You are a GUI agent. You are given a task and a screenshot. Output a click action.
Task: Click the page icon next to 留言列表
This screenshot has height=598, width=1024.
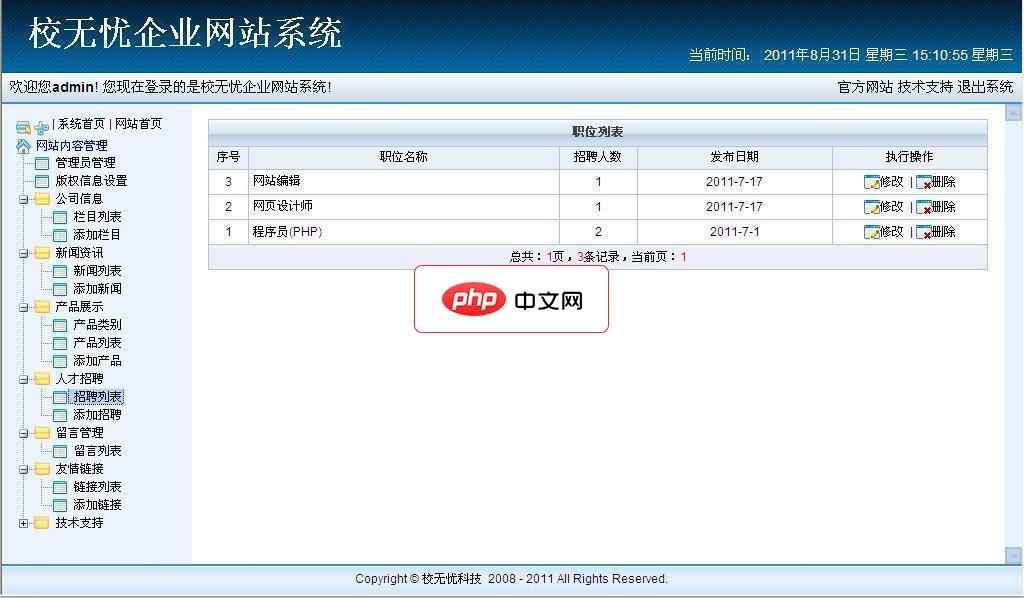60,451
